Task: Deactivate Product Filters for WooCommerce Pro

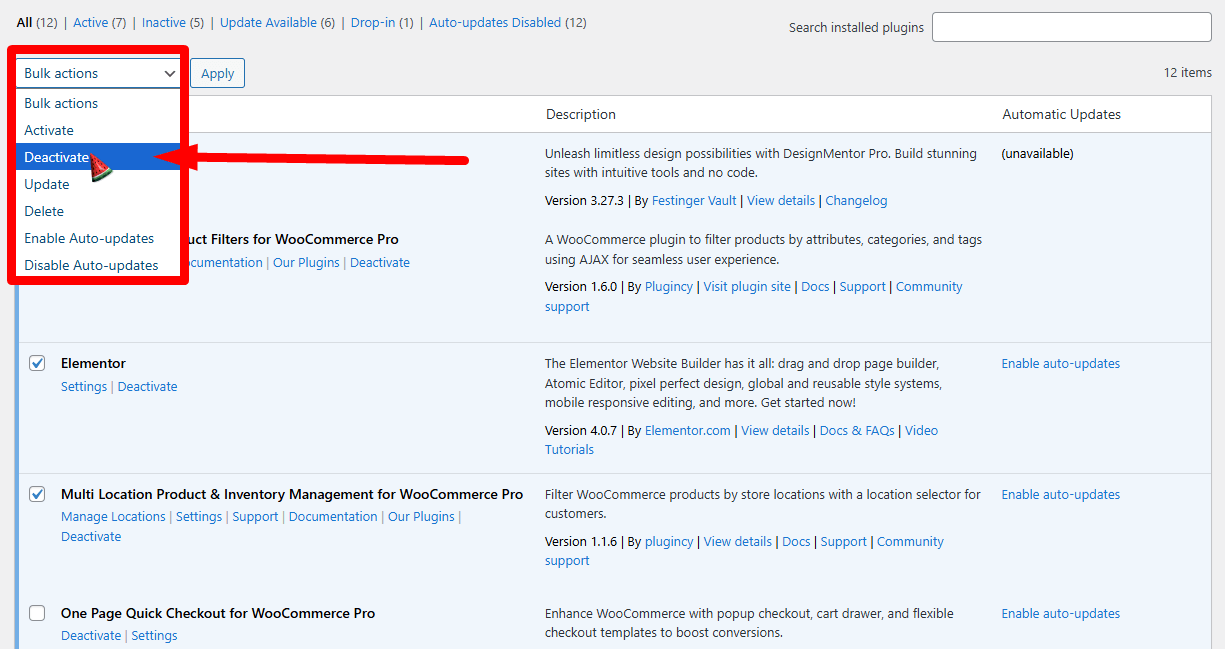Action: tap(380, 262)
